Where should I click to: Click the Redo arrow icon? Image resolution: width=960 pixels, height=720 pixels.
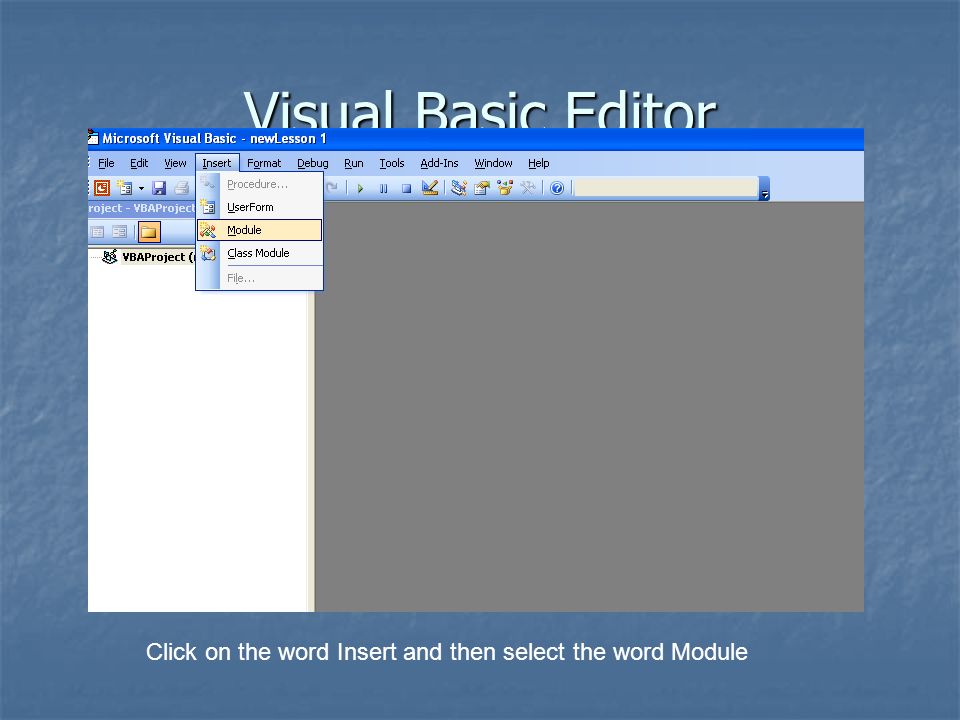click(x=332, y=188)
